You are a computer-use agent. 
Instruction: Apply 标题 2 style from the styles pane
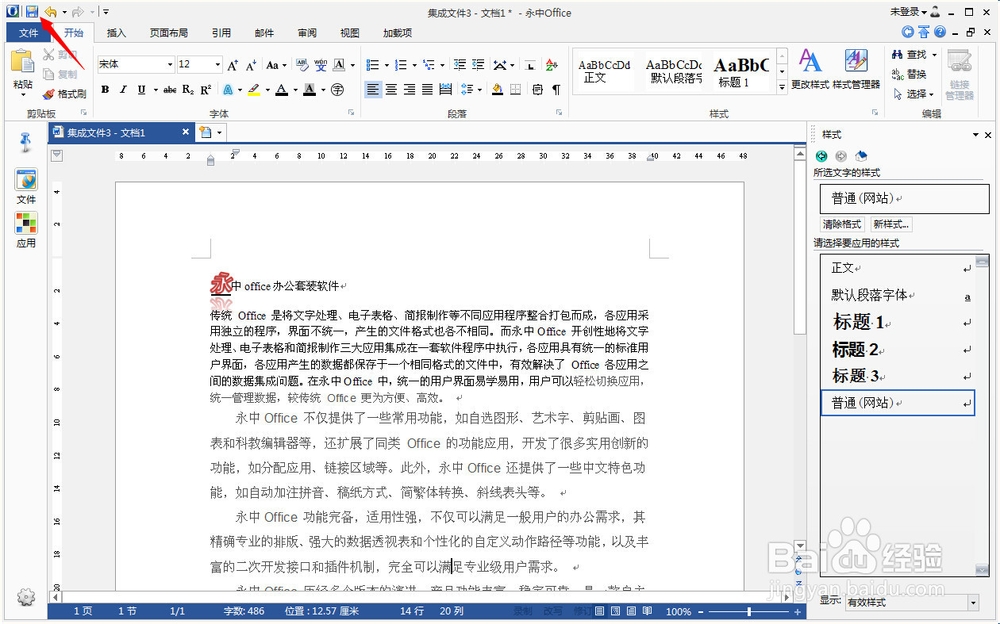(898, 349)
